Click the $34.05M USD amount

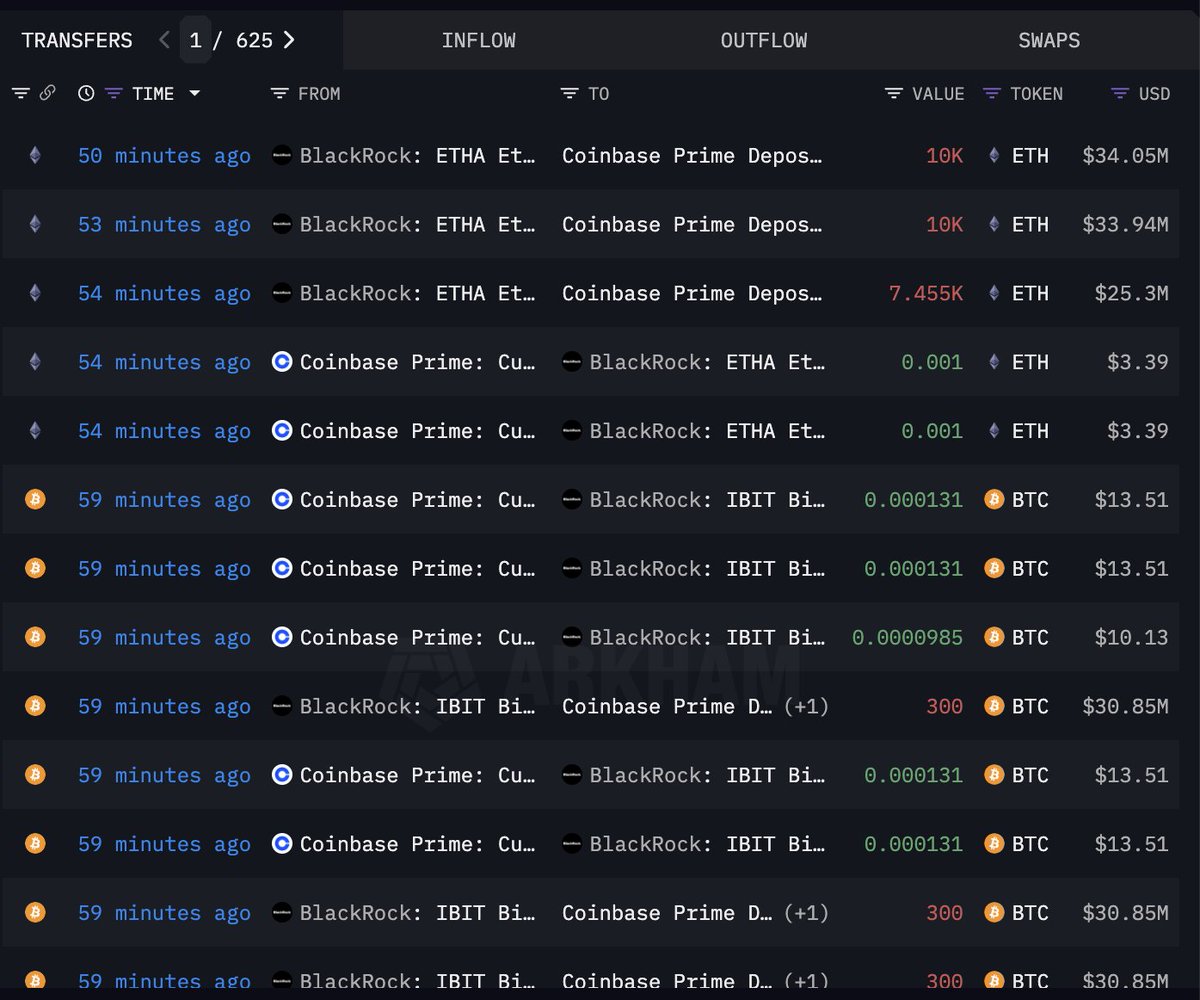(x=1125, y=156)
